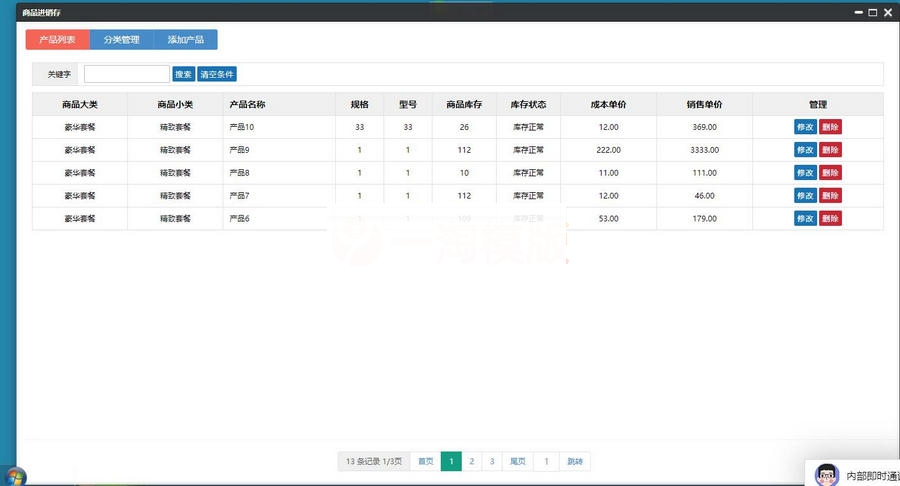Click the 清空条件 button
This screenshot has height=486, width=900.
point(217,74)
